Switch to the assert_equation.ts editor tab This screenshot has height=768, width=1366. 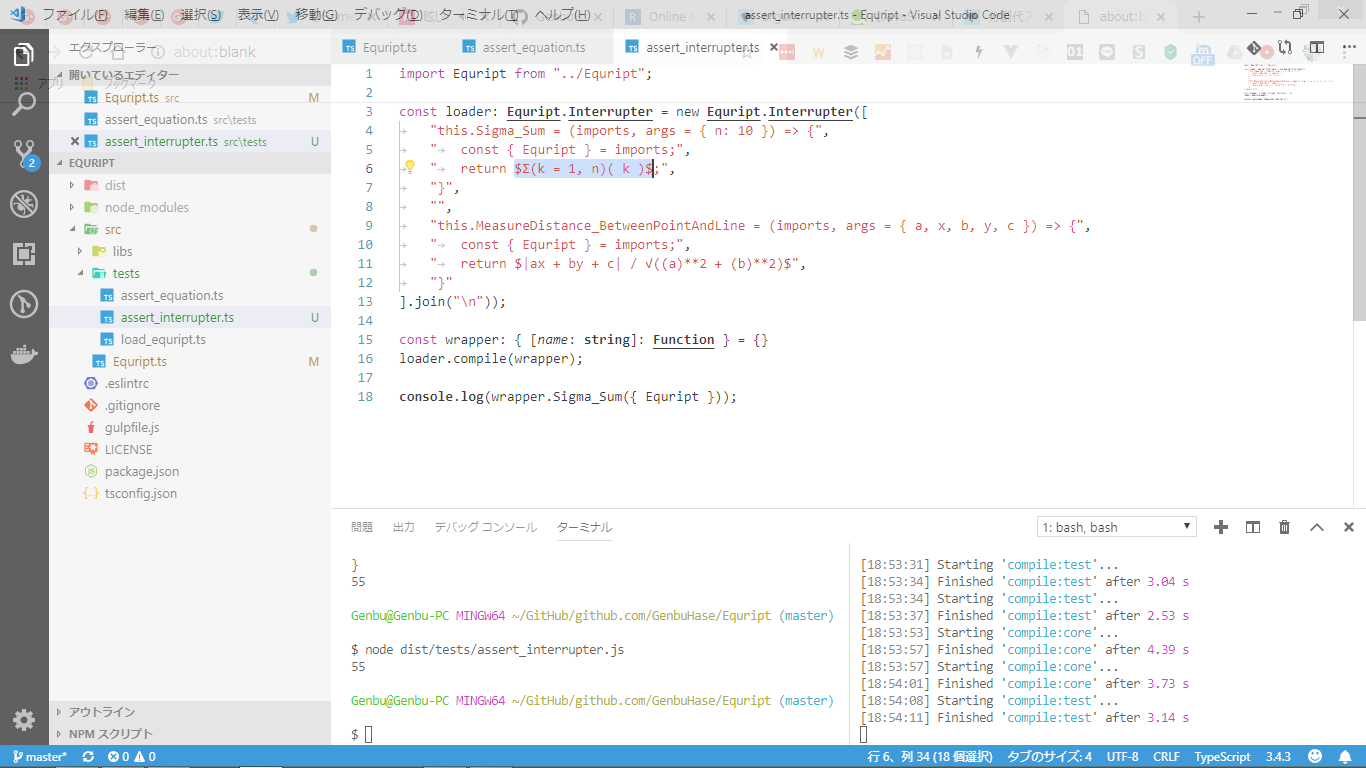point(534,47)
